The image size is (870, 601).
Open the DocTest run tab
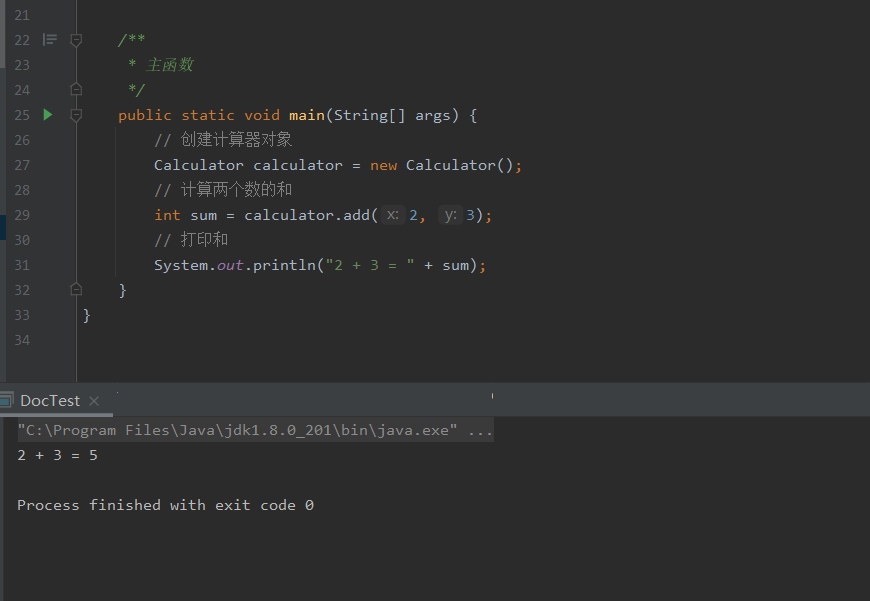click(50, 401)
